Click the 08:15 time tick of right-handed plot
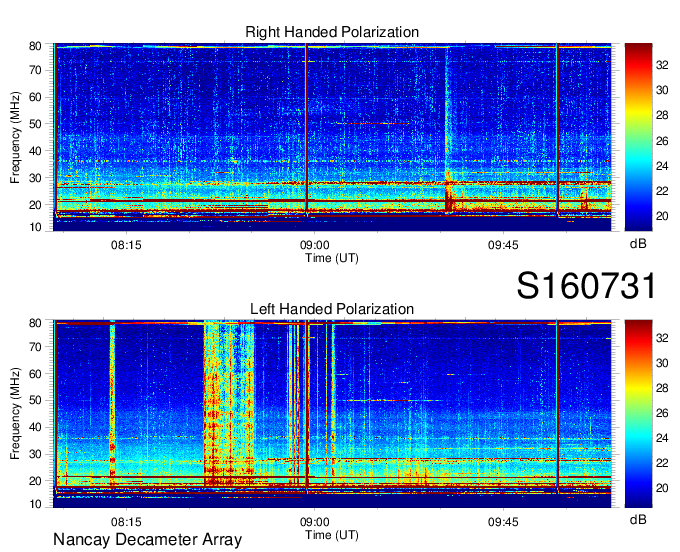Viewport: 680px width, 552px height. click(x=126, y=245)
